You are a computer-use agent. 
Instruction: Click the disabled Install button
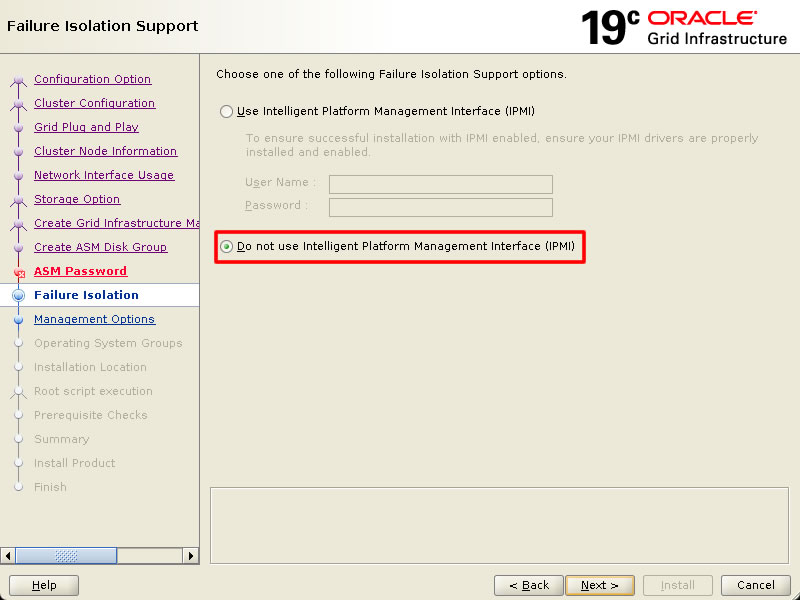point(678,585)
